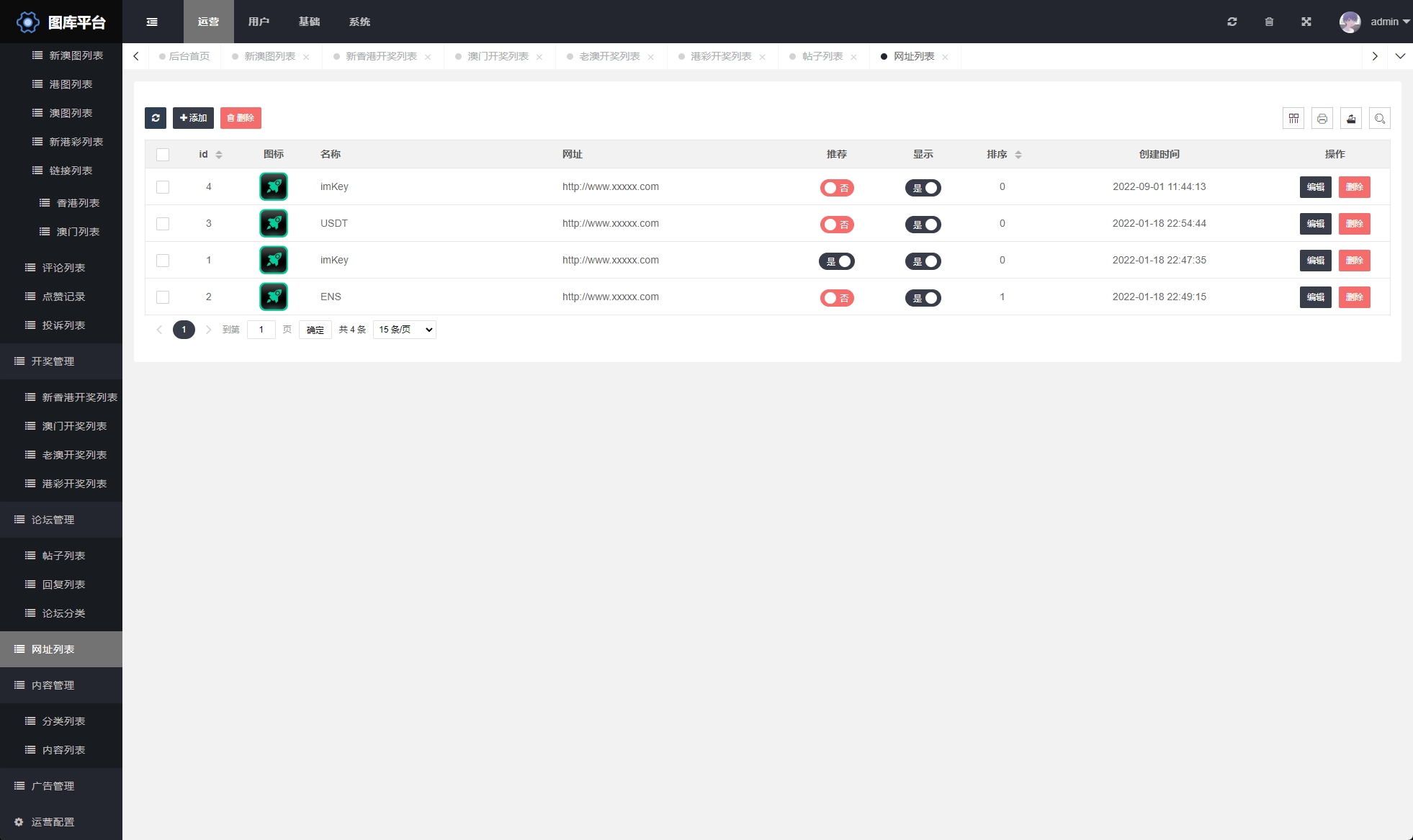Screen dimensions: 1413x840
Task: Click the export table icon
Action: [1351, 118]
